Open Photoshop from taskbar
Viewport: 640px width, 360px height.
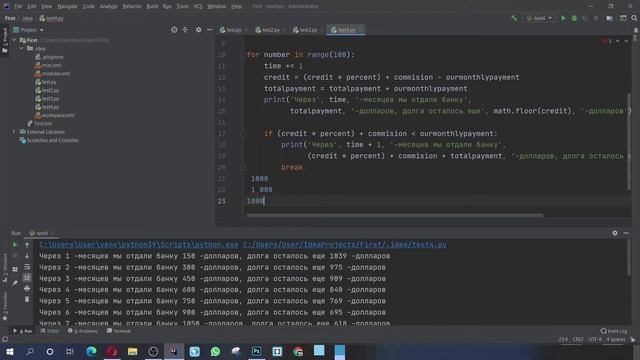(256, 351)
